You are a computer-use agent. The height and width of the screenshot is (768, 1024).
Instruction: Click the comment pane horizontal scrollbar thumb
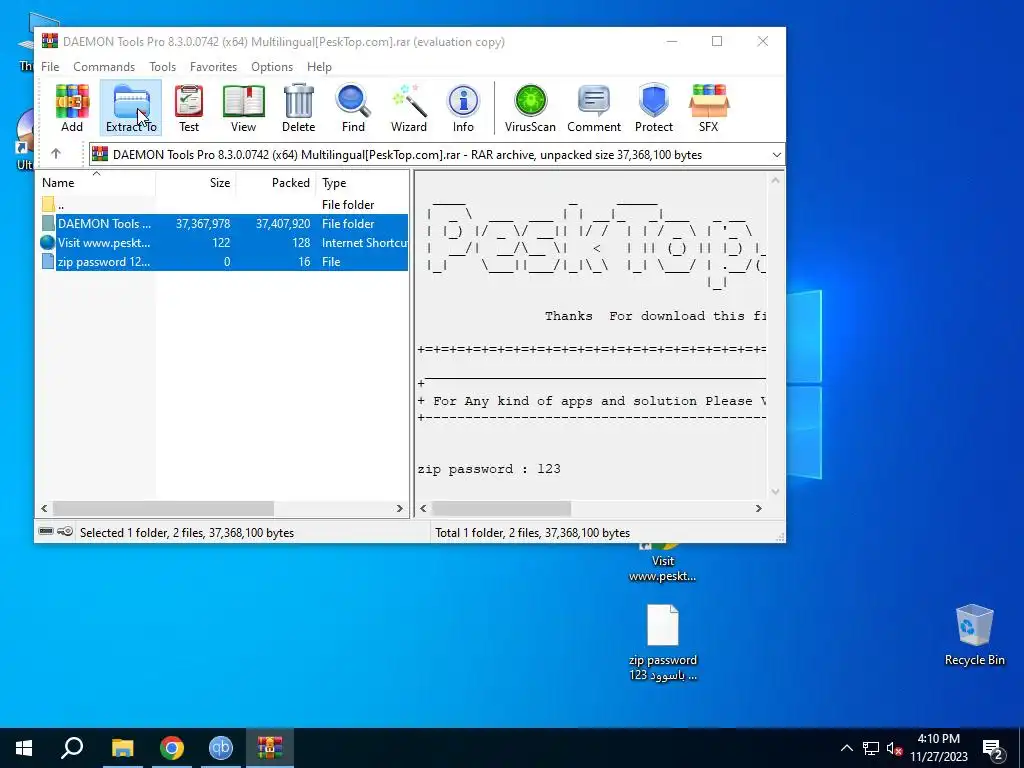click(502, 508)
